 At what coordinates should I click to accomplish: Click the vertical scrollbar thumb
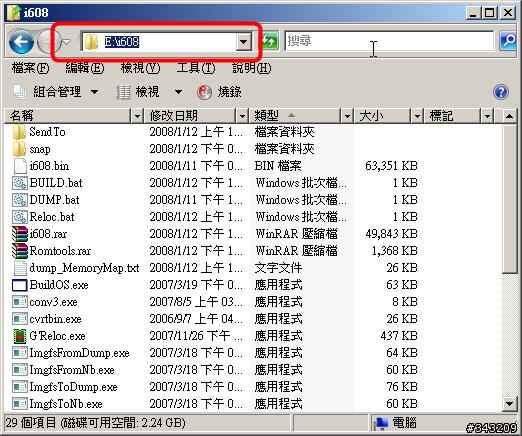tap(509, 199)
